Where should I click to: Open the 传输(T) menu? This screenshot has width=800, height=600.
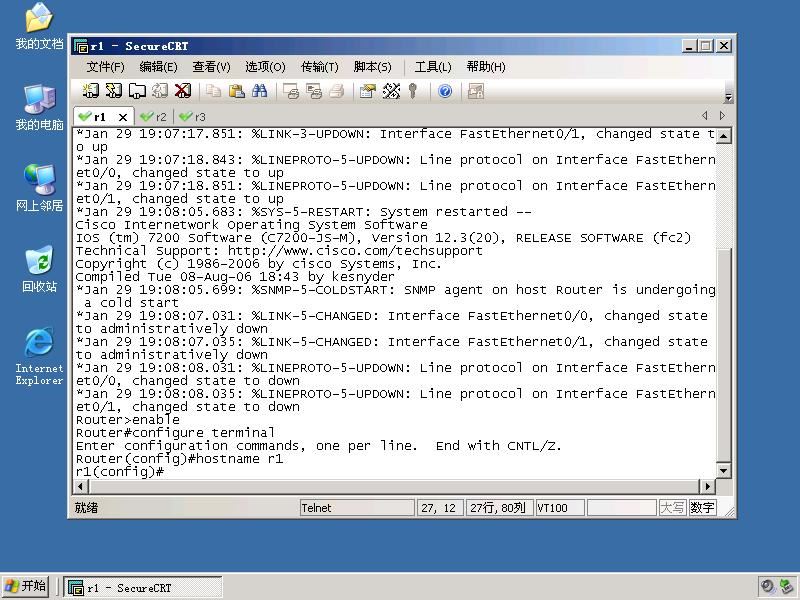click(319, 67)
